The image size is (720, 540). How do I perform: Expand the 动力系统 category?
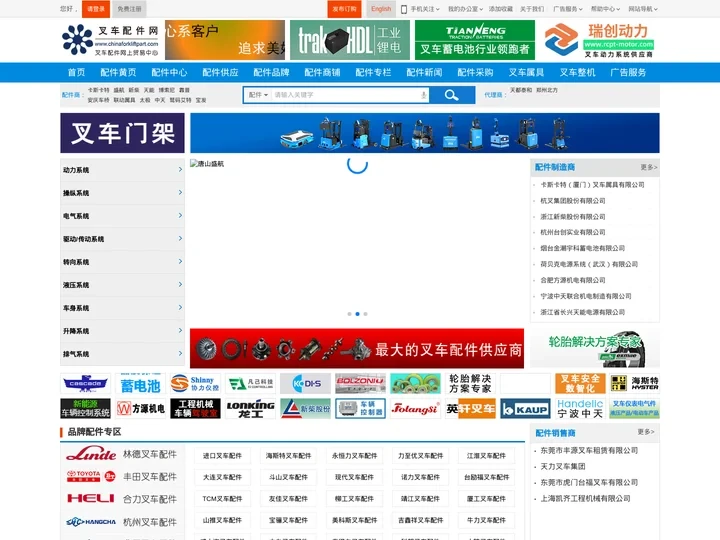pyautogui.click(x=123, y=170)
